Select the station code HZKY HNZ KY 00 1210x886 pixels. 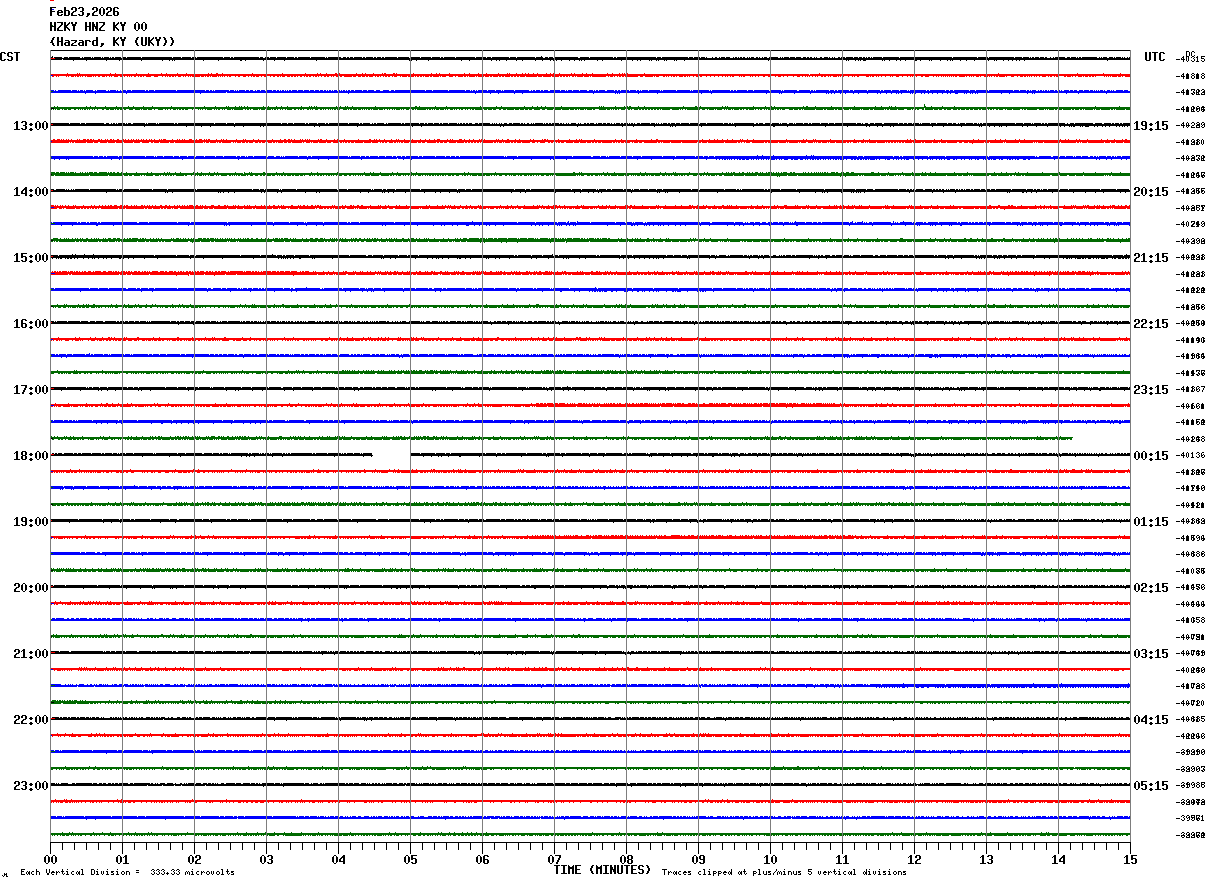tap(98, 27)
